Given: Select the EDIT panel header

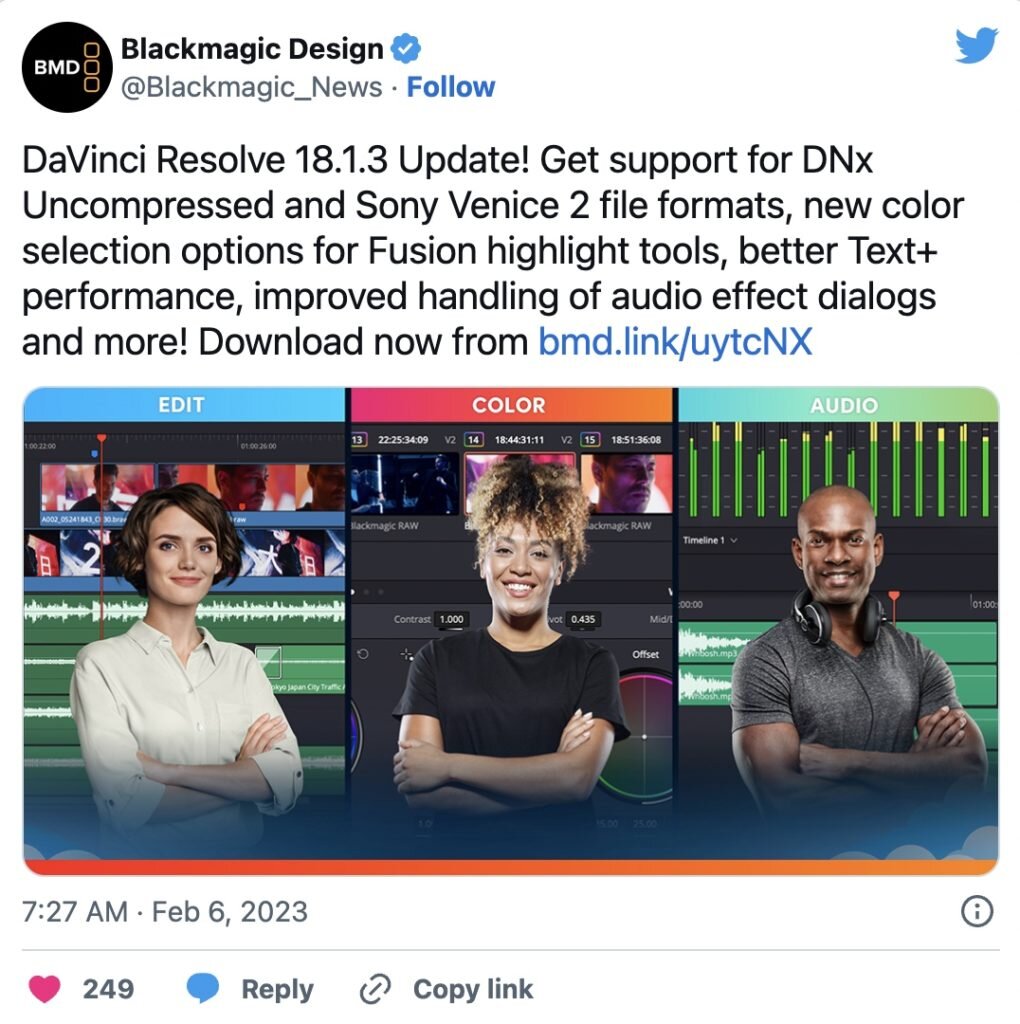Looking at the screenshot, I should 184,405.
